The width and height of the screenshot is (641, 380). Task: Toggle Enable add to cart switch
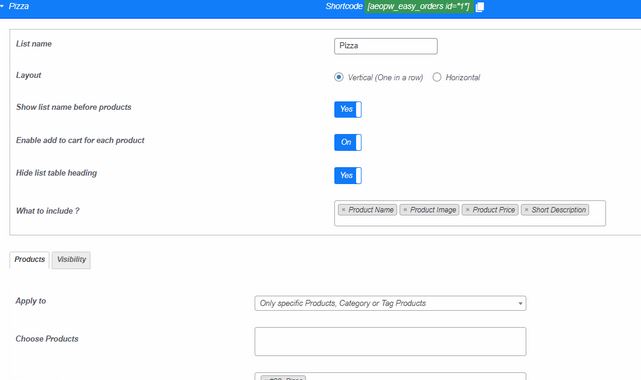(x=348, y=143)
